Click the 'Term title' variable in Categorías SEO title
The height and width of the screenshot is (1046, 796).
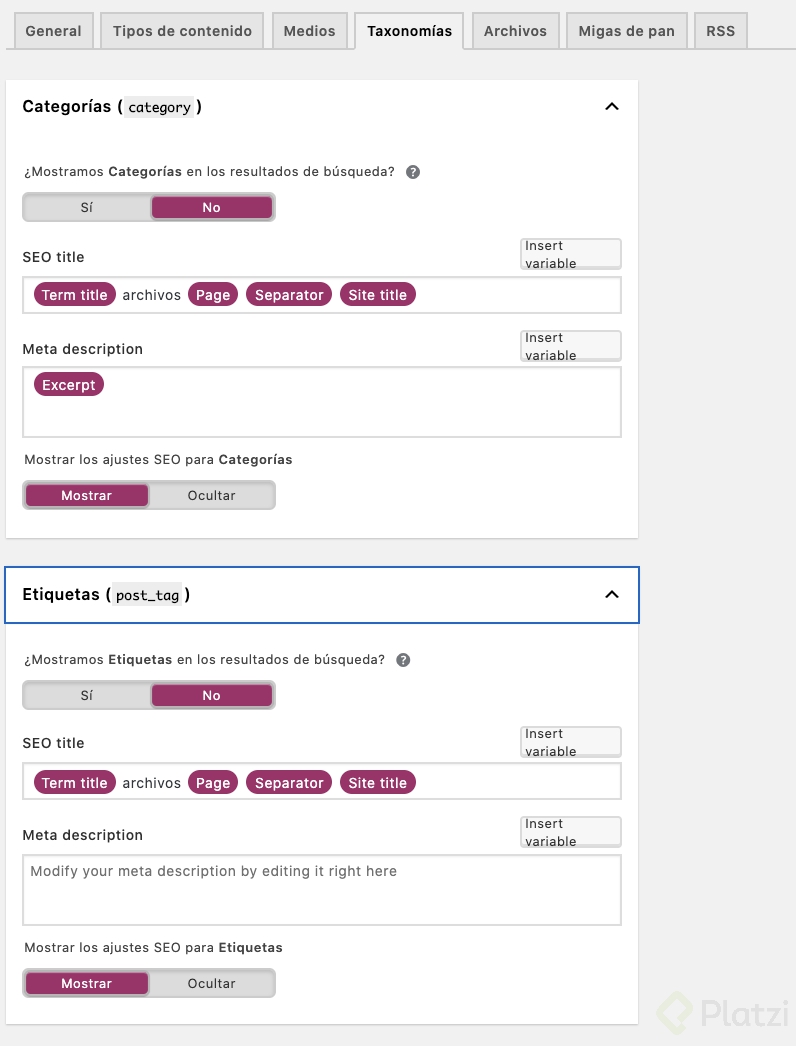click(75, 295)
